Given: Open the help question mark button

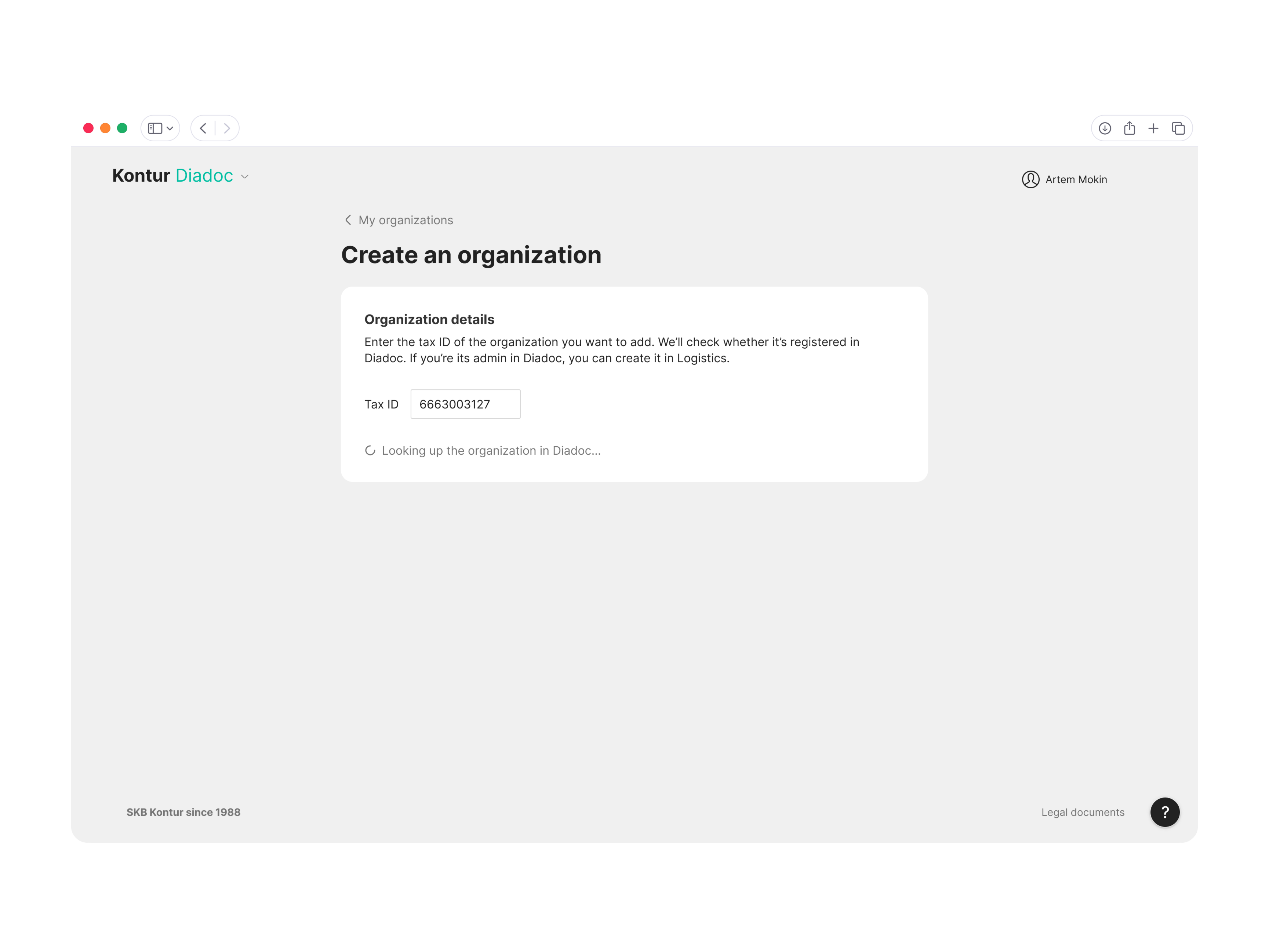Looking at the screenshot, I should (1164, 812).
